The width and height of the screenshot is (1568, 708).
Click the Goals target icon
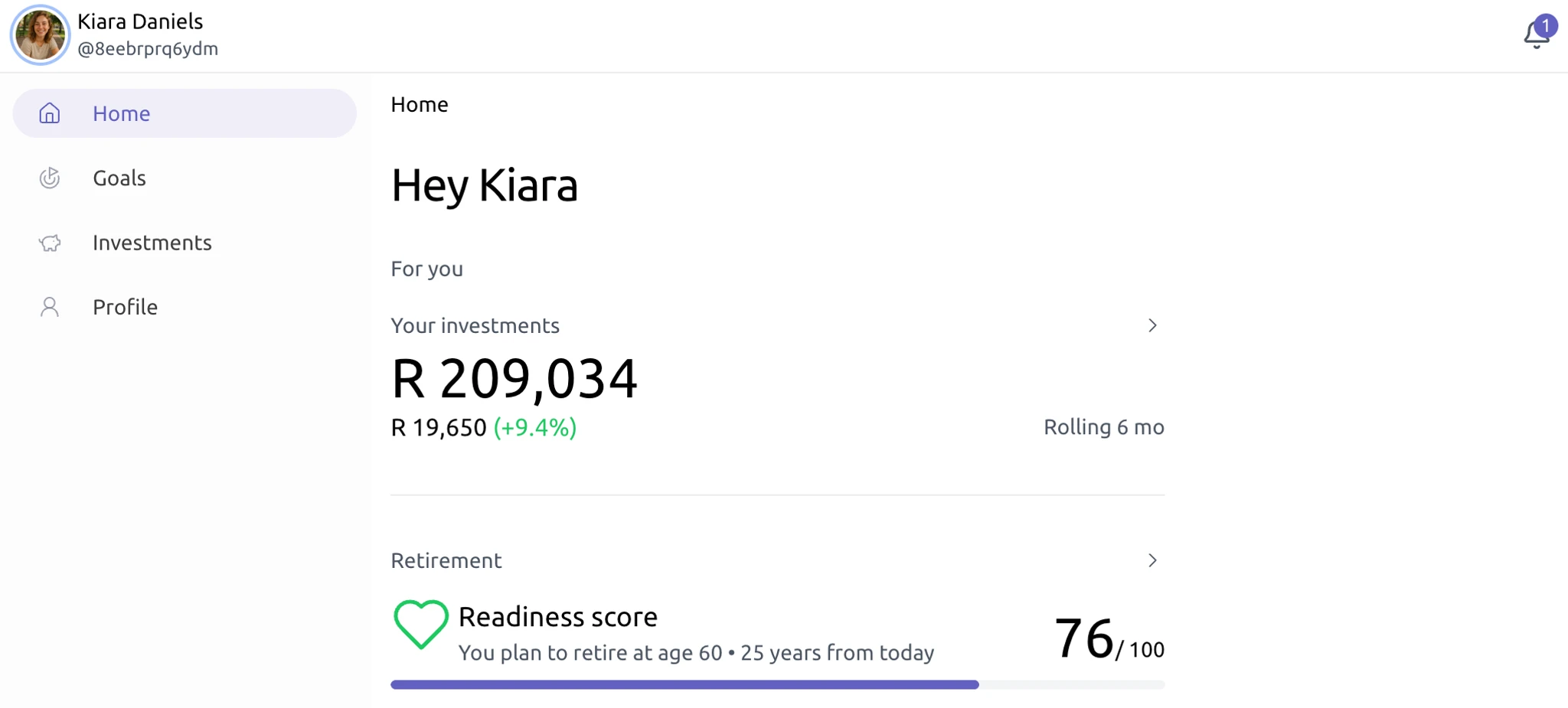(x=49, y=178)
